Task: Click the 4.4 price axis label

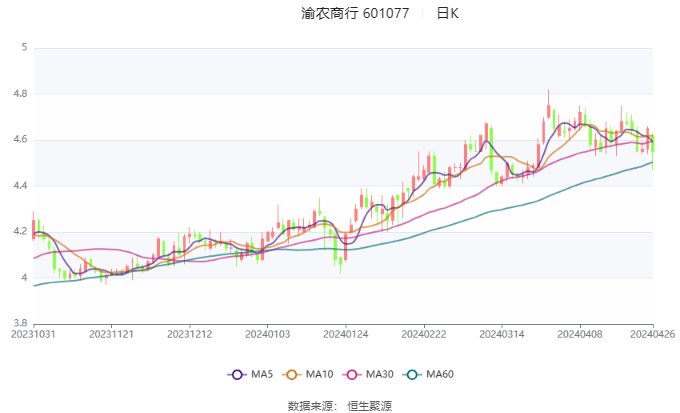Action: (x=20, y=186)
